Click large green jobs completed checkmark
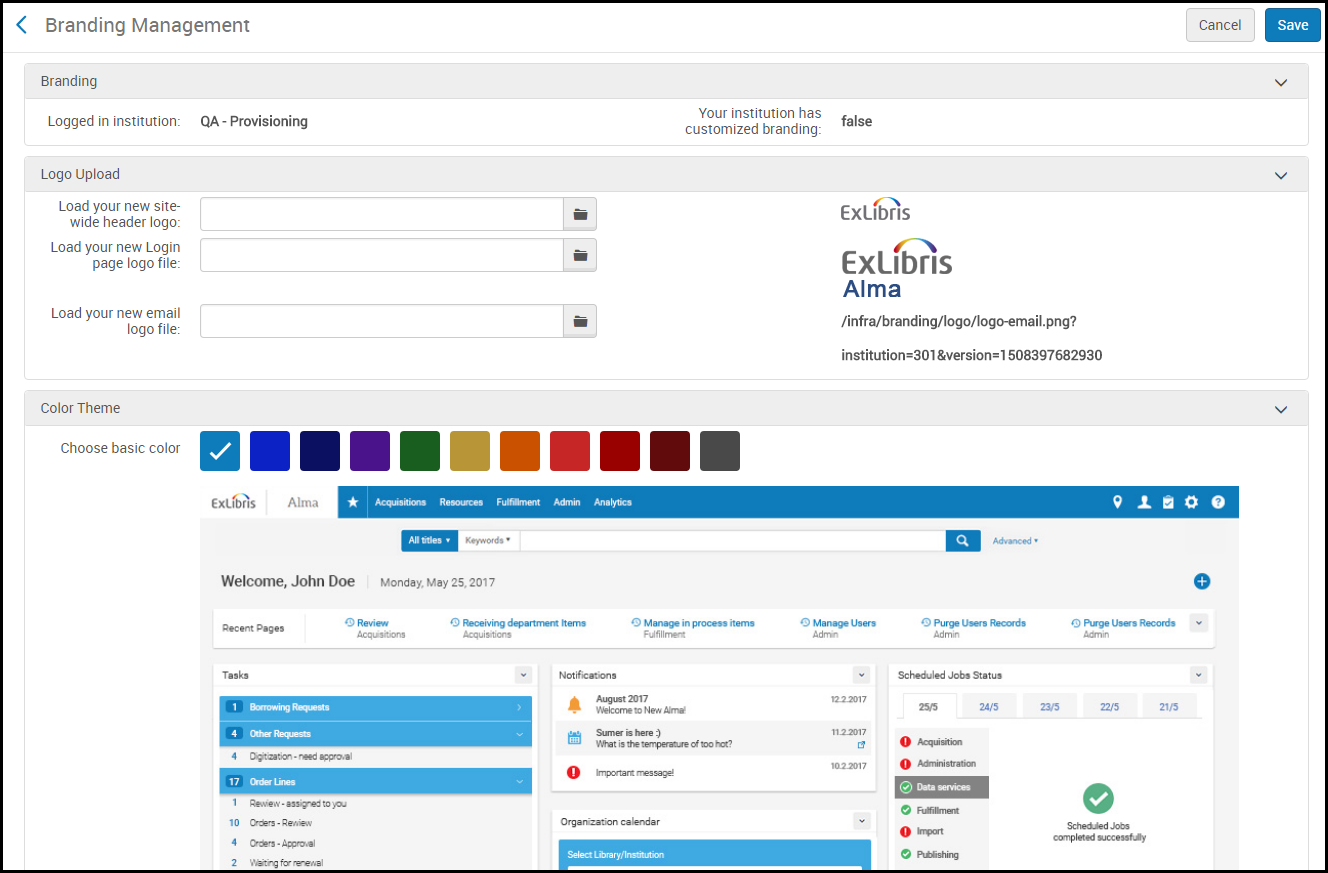 coord(1098,798)
